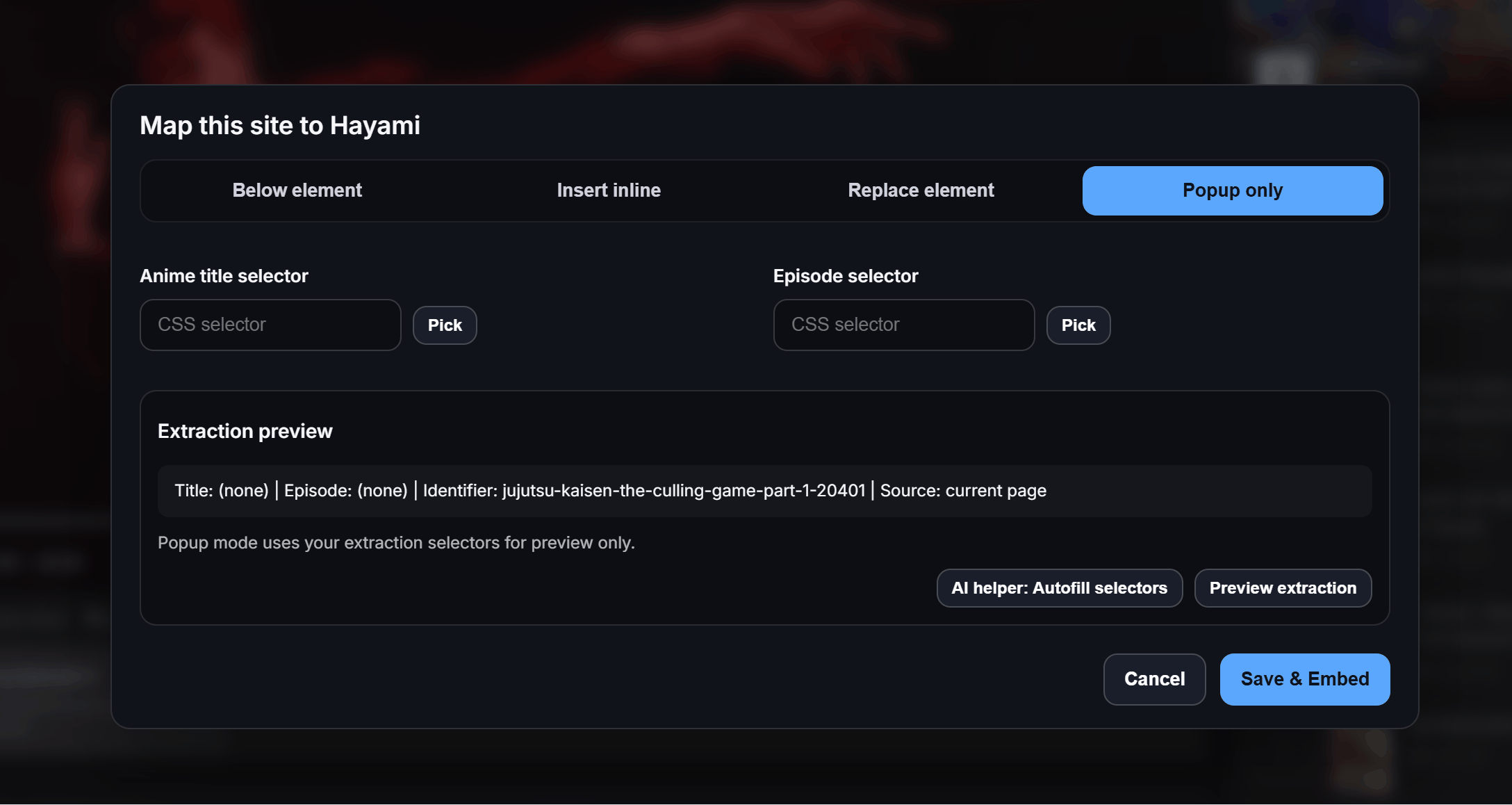Cancel the site mapping dialog

tap(1155, 679)
